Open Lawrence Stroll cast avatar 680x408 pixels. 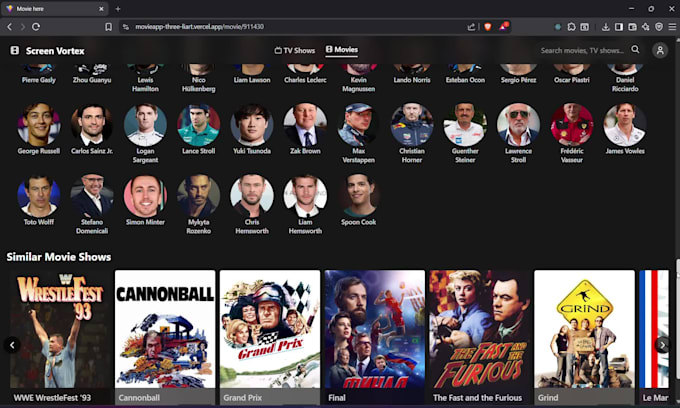(x=518, y=124)
